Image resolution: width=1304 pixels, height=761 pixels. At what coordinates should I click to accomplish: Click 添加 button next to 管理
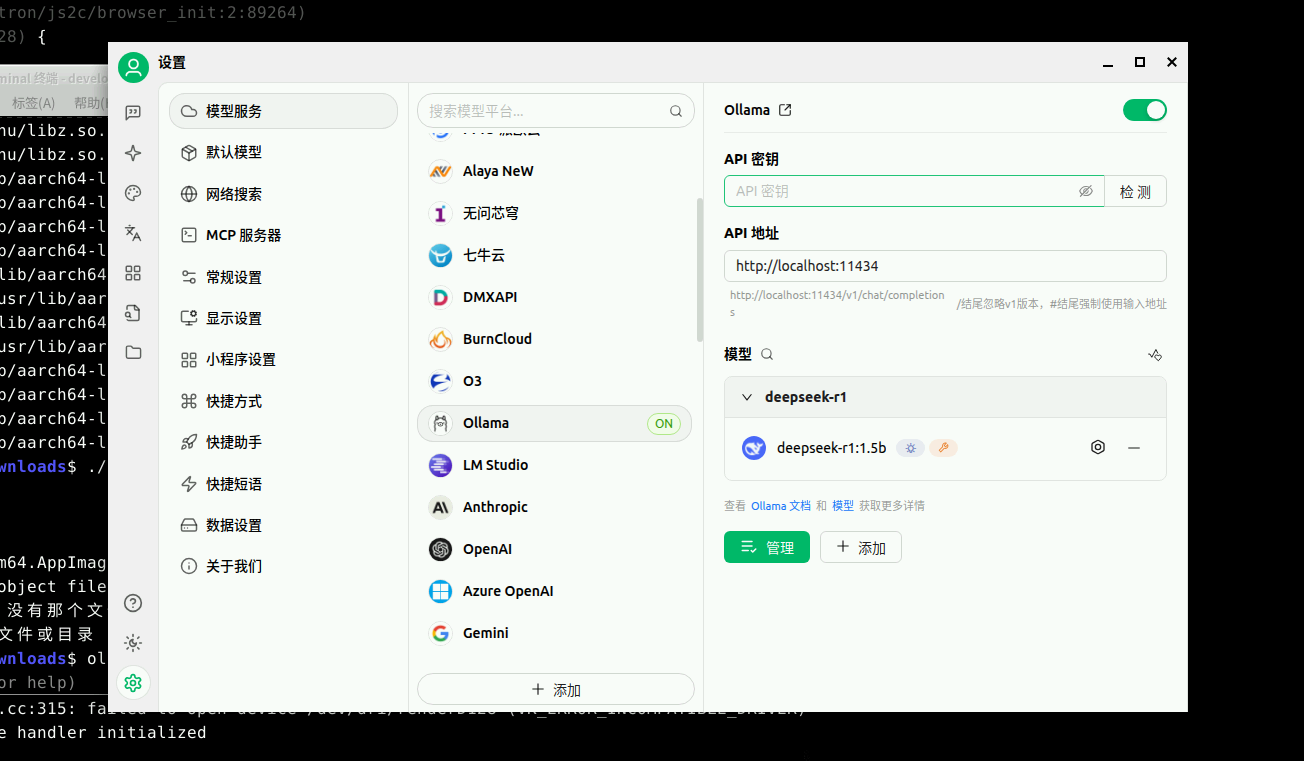[x=861, y=547]
